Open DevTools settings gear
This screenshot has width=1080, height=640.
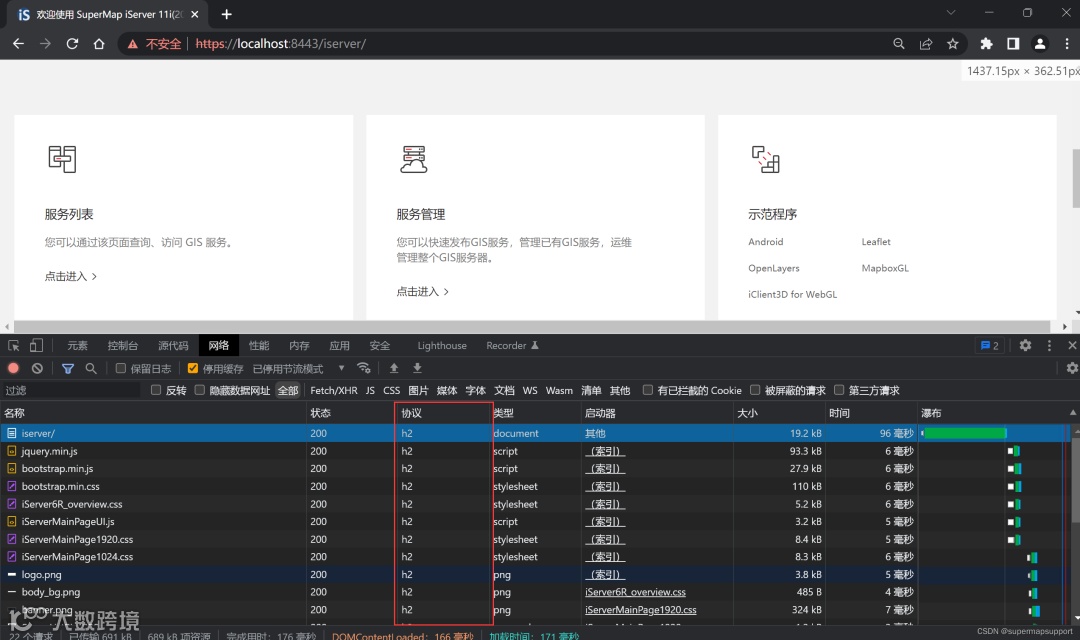point(1026,345)
